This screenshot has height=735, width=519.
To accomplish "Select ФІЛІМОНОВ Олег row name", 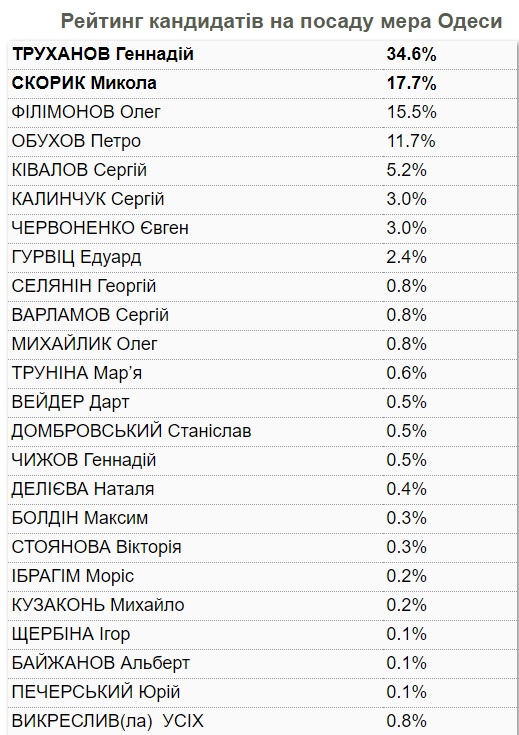I will (86, 112).
